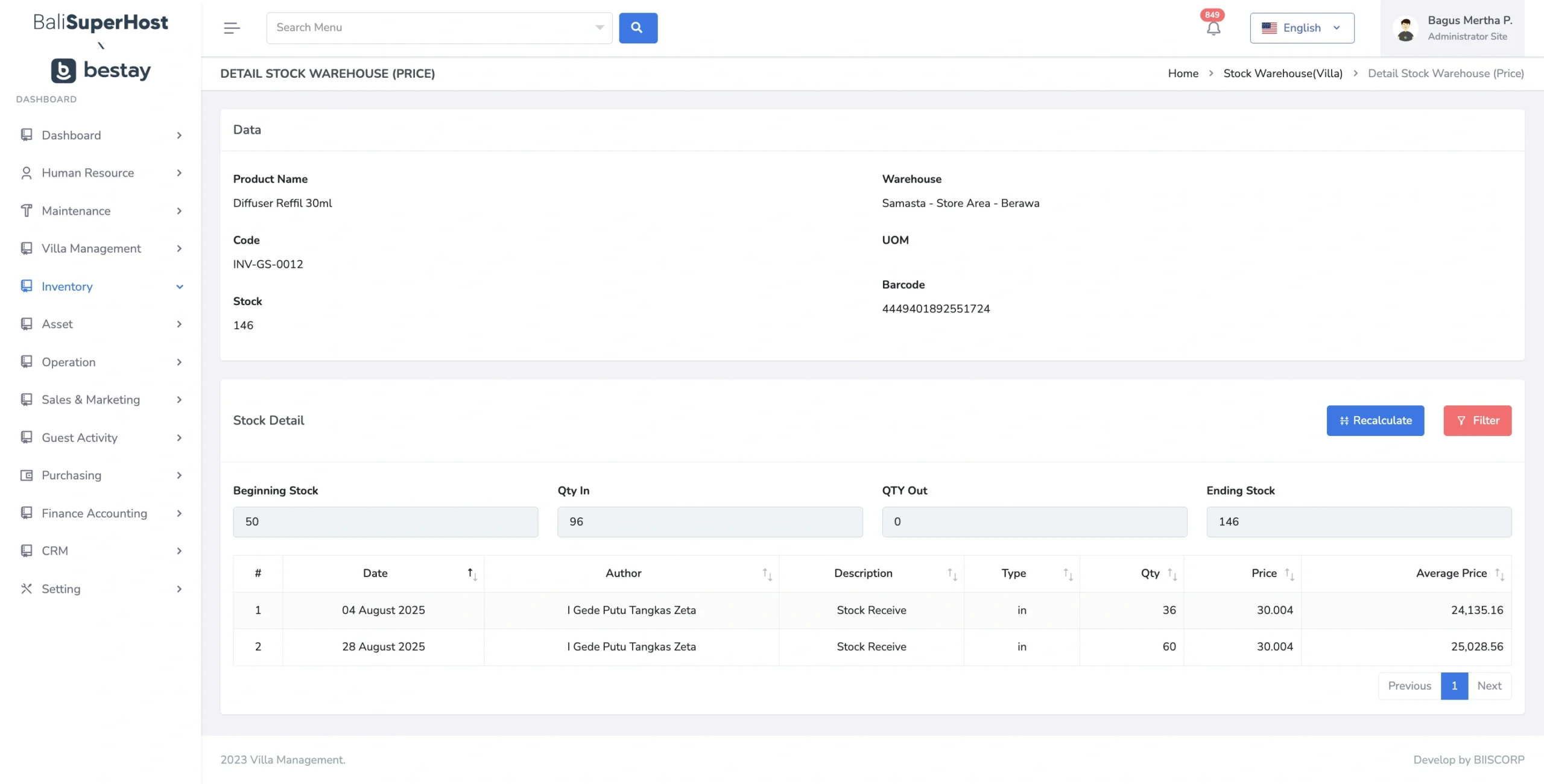This screenshot has height=784, width=1544.
Task: Click the Guest Activity sidebar icon
Action: (27, 438)
